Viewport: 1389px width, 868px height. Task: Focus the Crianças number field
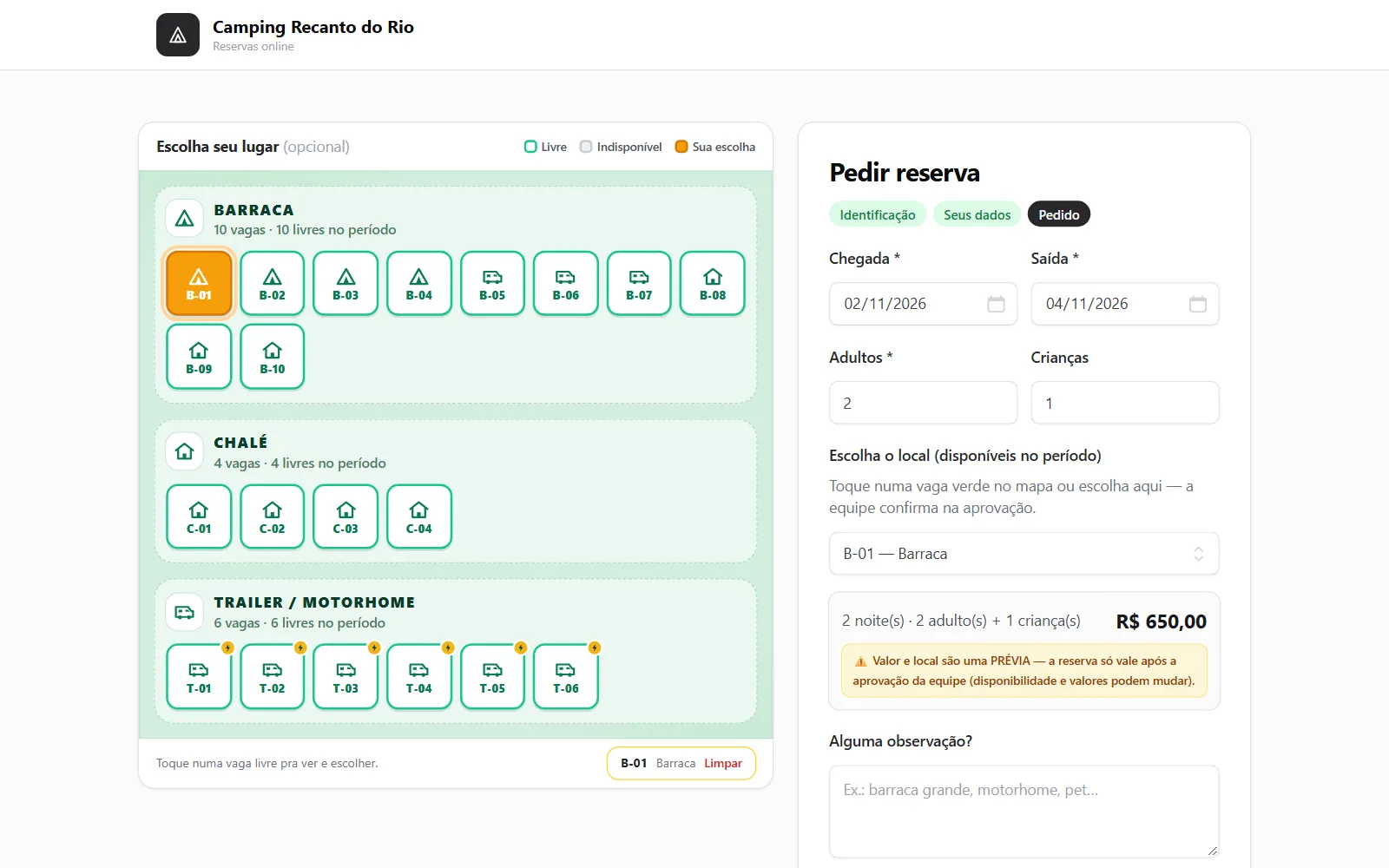[x=1125, y=403]
